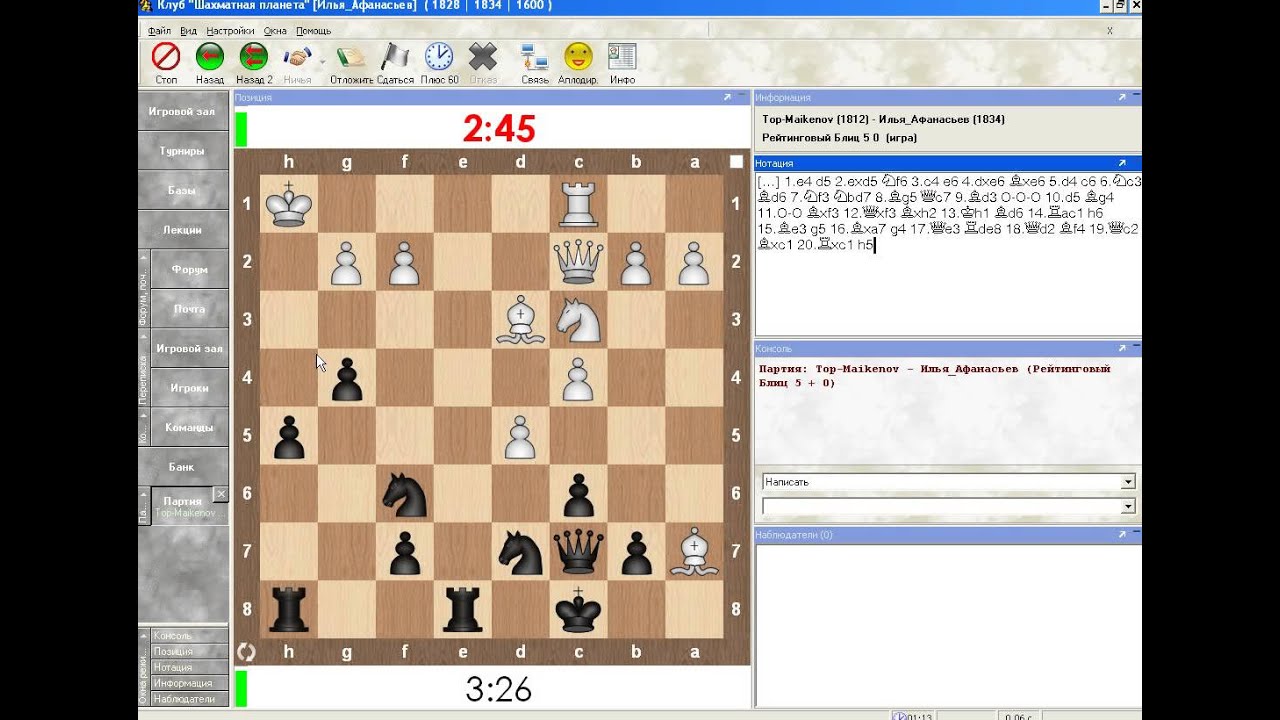
Task: Show the Информация window from the sidebar list
Action: 189,684
